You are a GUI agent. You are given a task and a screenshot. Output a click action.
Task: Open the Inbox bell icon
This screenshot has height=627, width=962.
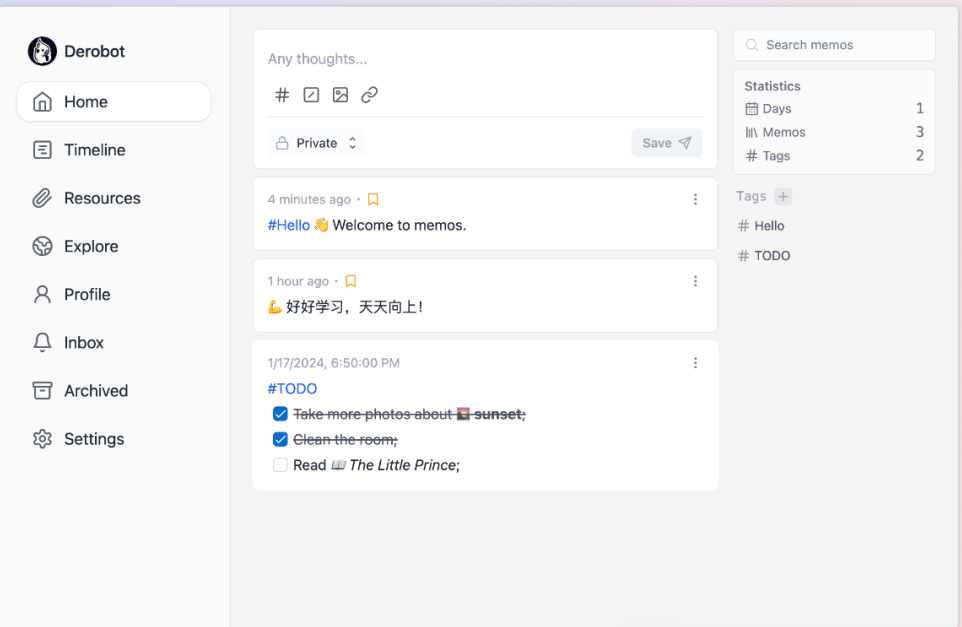pyautogui.click(x=41, y=342)
